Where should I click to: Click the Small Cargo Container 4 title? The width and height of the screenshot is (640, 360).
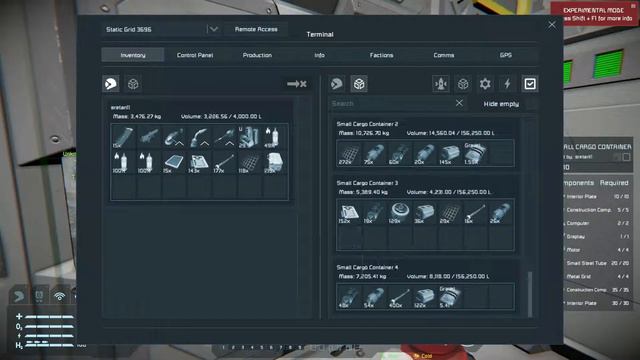click(x=367, y=267)
